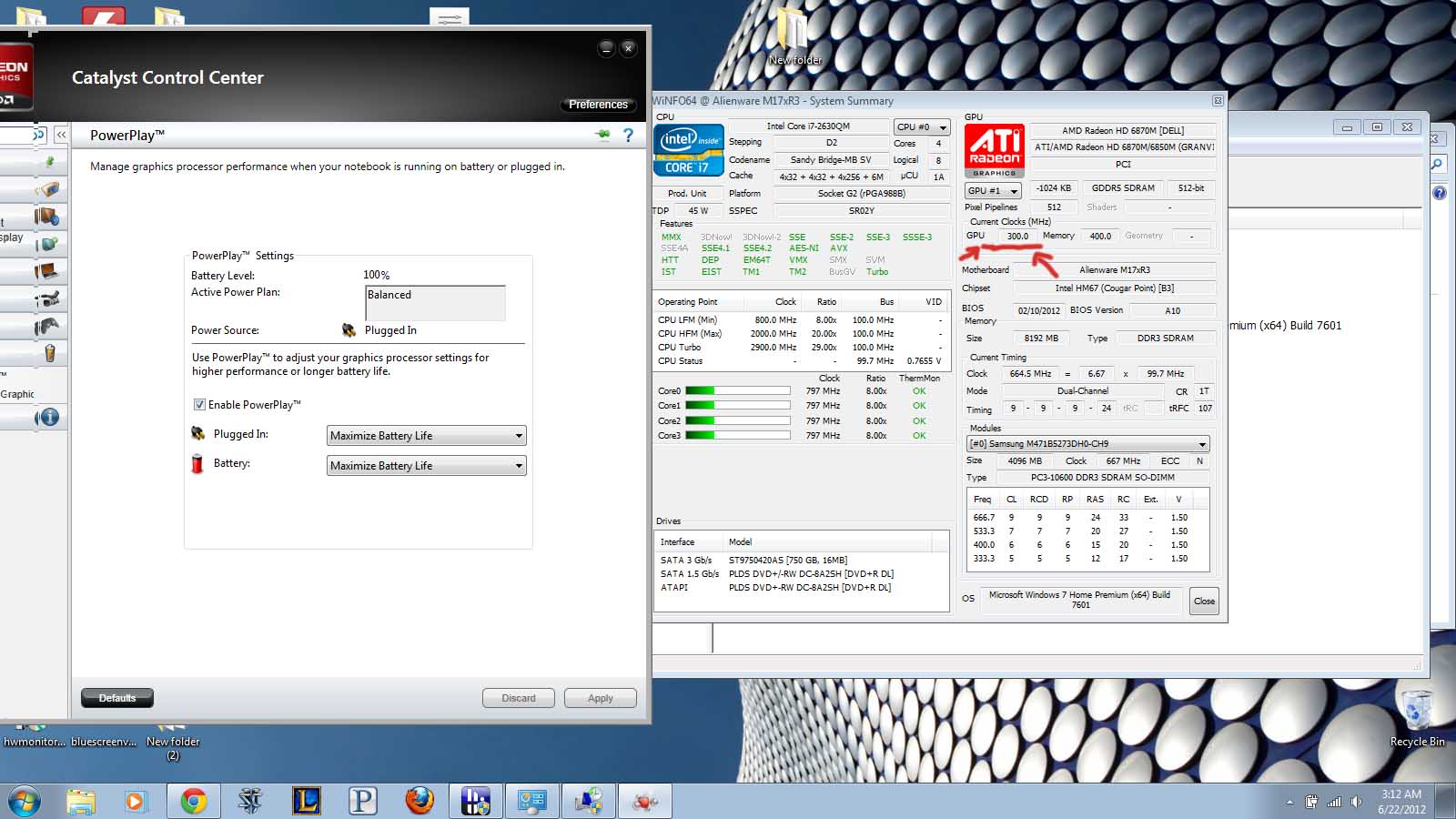Click the search icon in Catalyst sidebar

pos(38,135)
